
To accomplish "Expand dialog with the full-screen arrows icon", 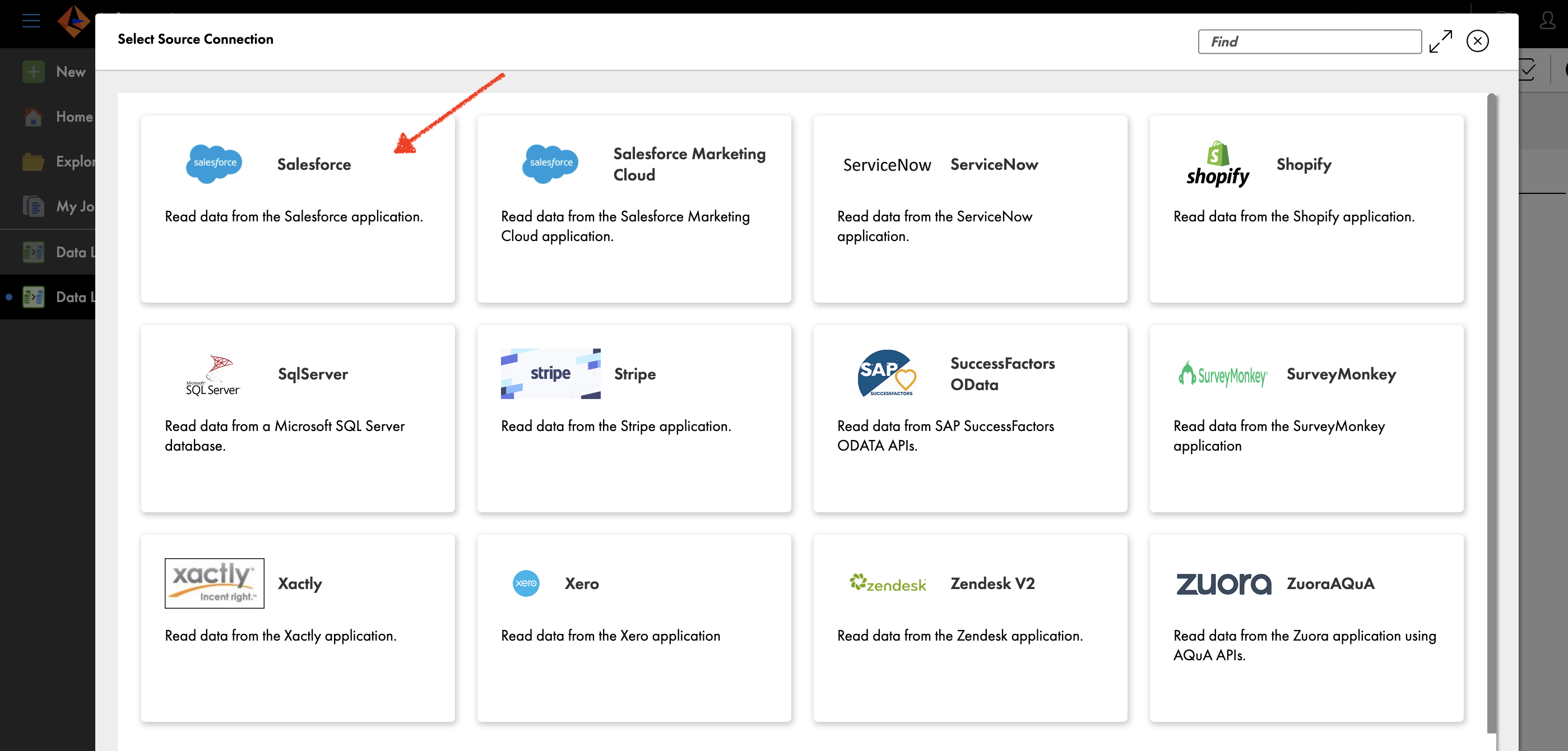I will (1440, 41).
